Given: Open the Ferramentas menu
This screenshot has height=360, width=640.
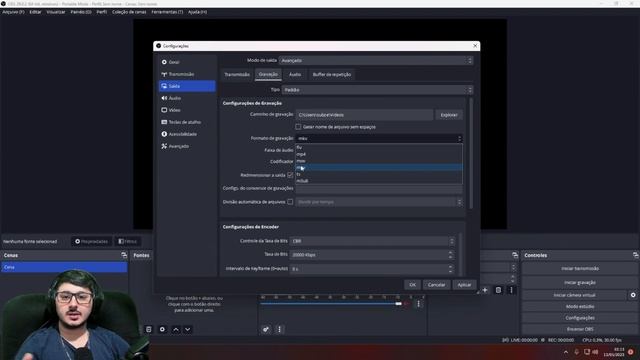Looking at the screenshot, I should pos(167,12).
